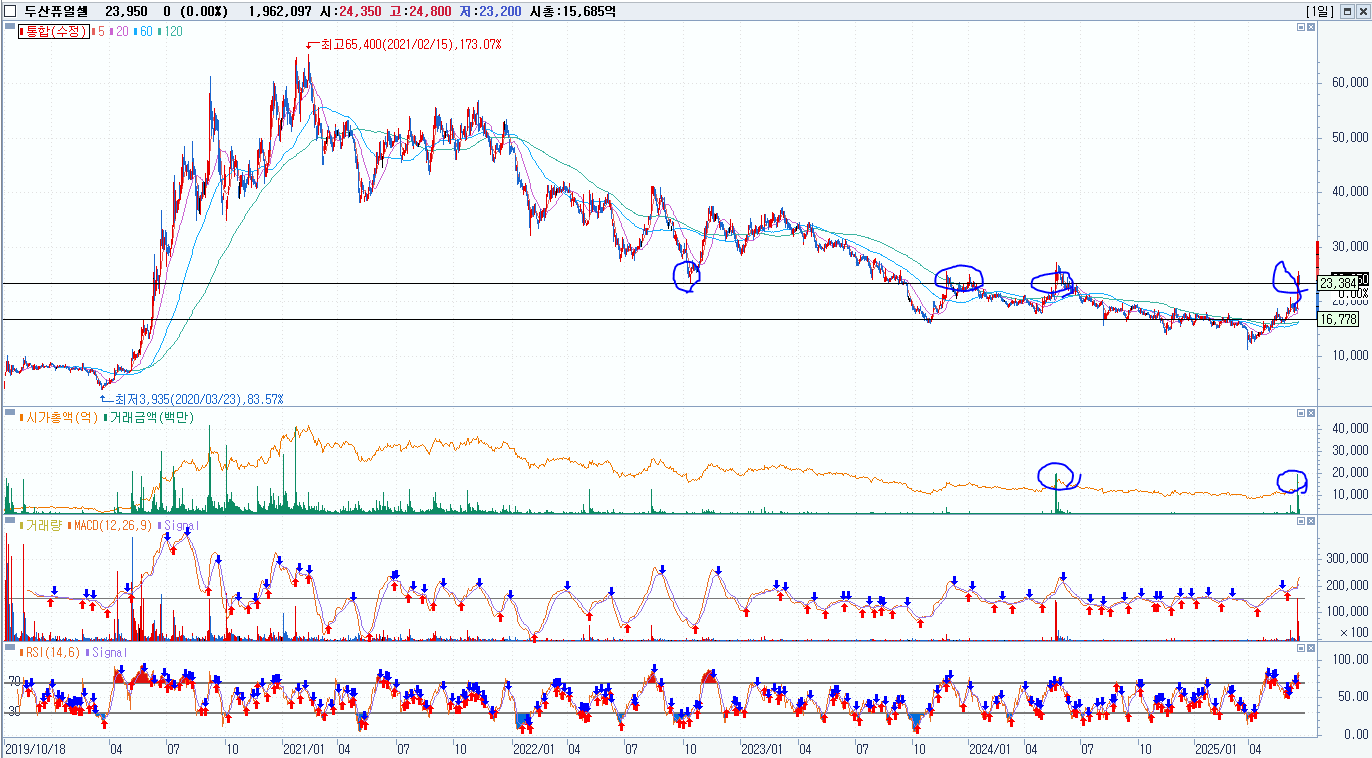Click the 시총:15,685억 market cap value
Image resolution: width=1372 pixels, height=758 pixels.
click(x=574, y=11)
